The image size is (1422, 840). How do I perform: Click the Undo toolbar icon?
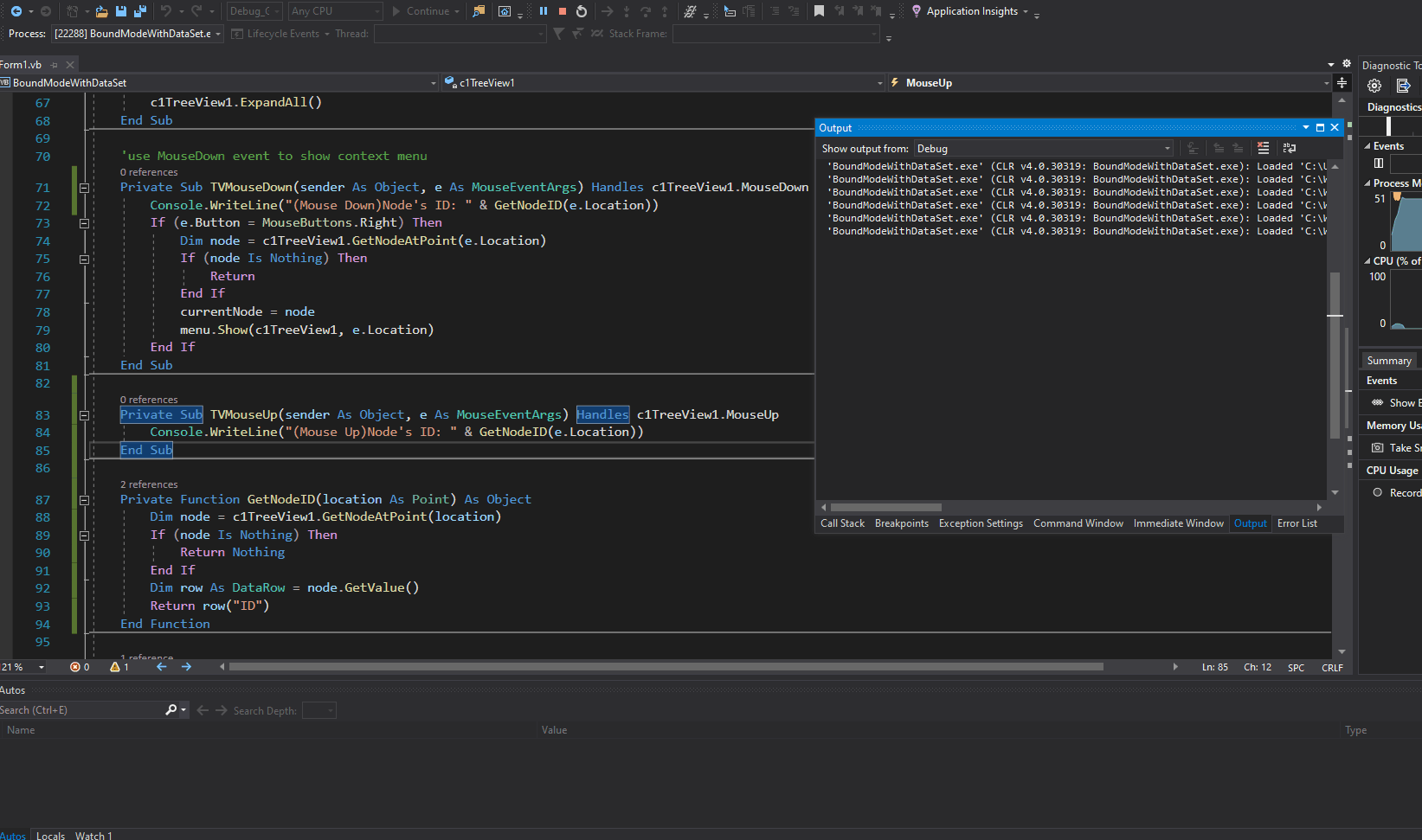(x=166, y=11)
